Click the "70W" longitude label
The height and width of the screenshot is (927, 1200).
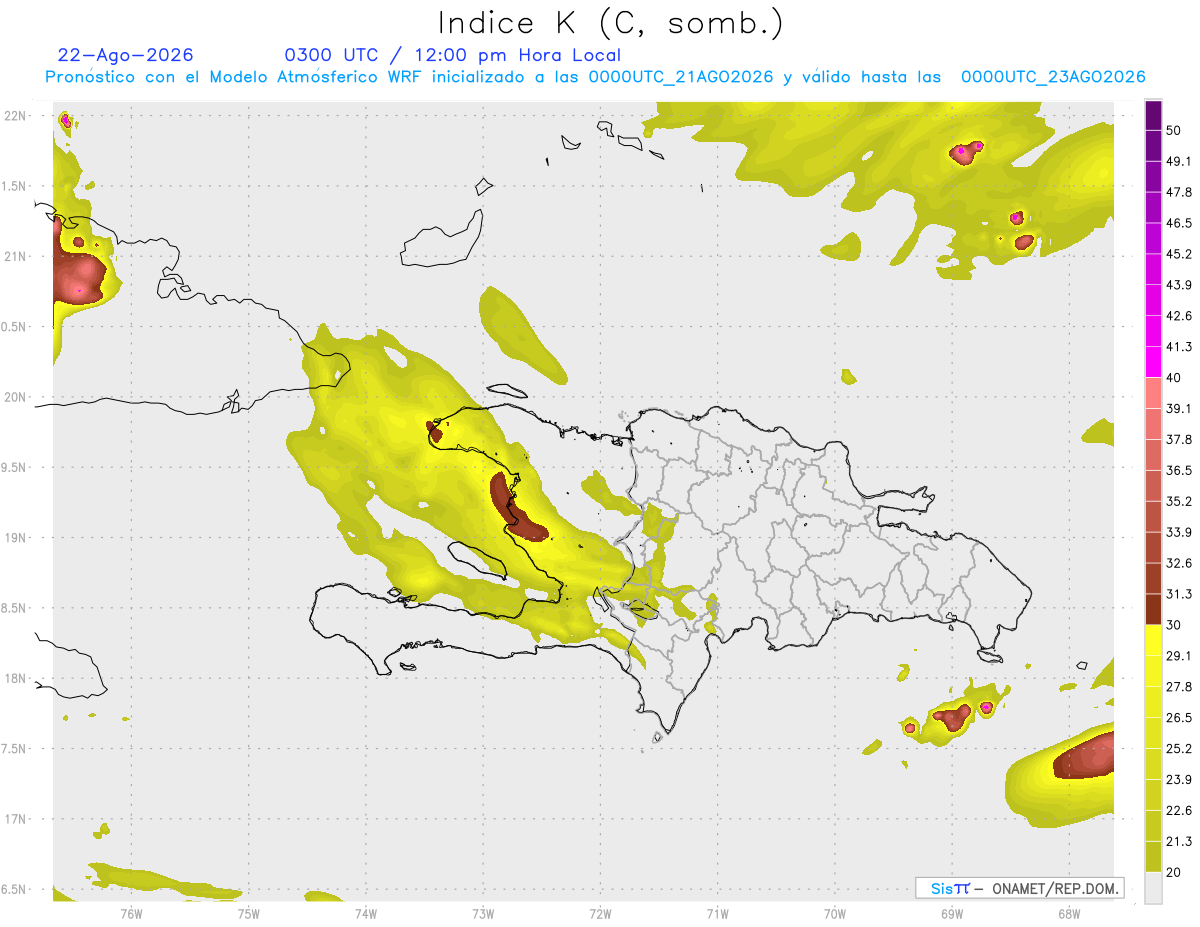(835, 913)
